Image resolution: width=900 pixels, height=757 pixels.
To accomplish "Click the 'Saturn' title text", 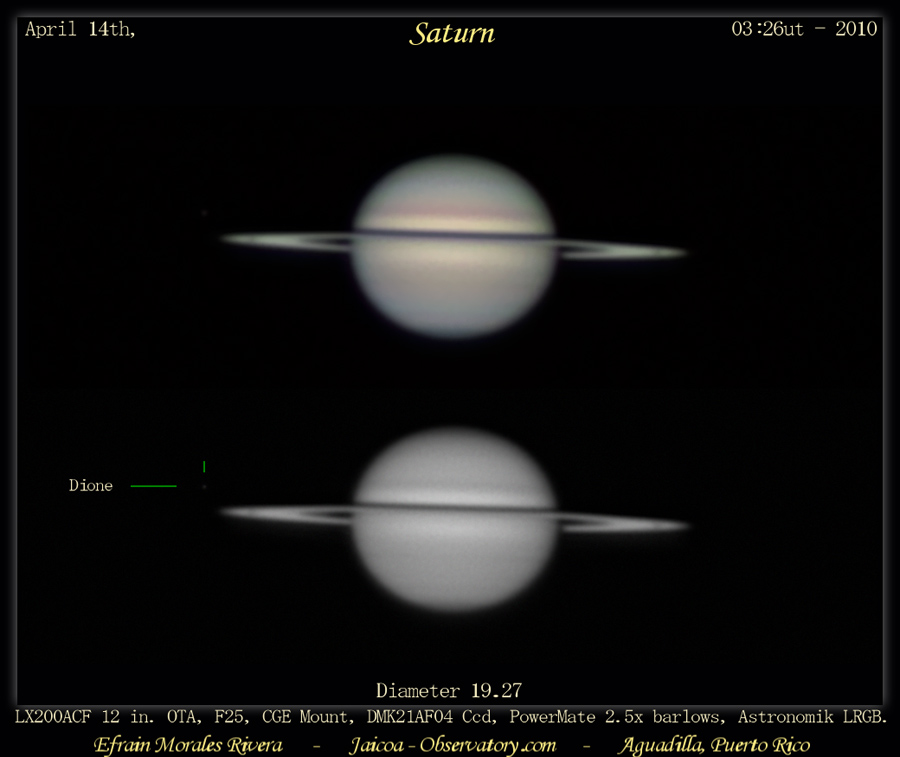I will [x=452, y=33].
